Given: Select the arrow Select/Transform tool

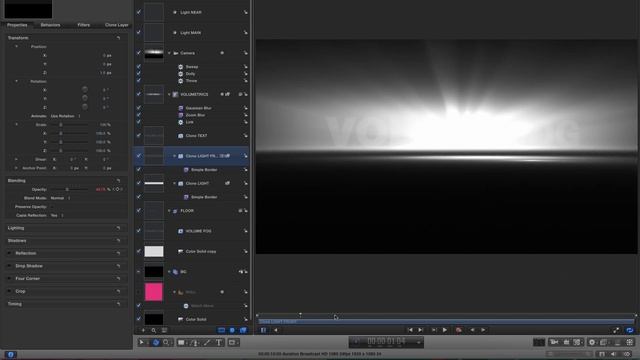Looking at the screenshot, I should pyautogui.click(x=141, y=342).
